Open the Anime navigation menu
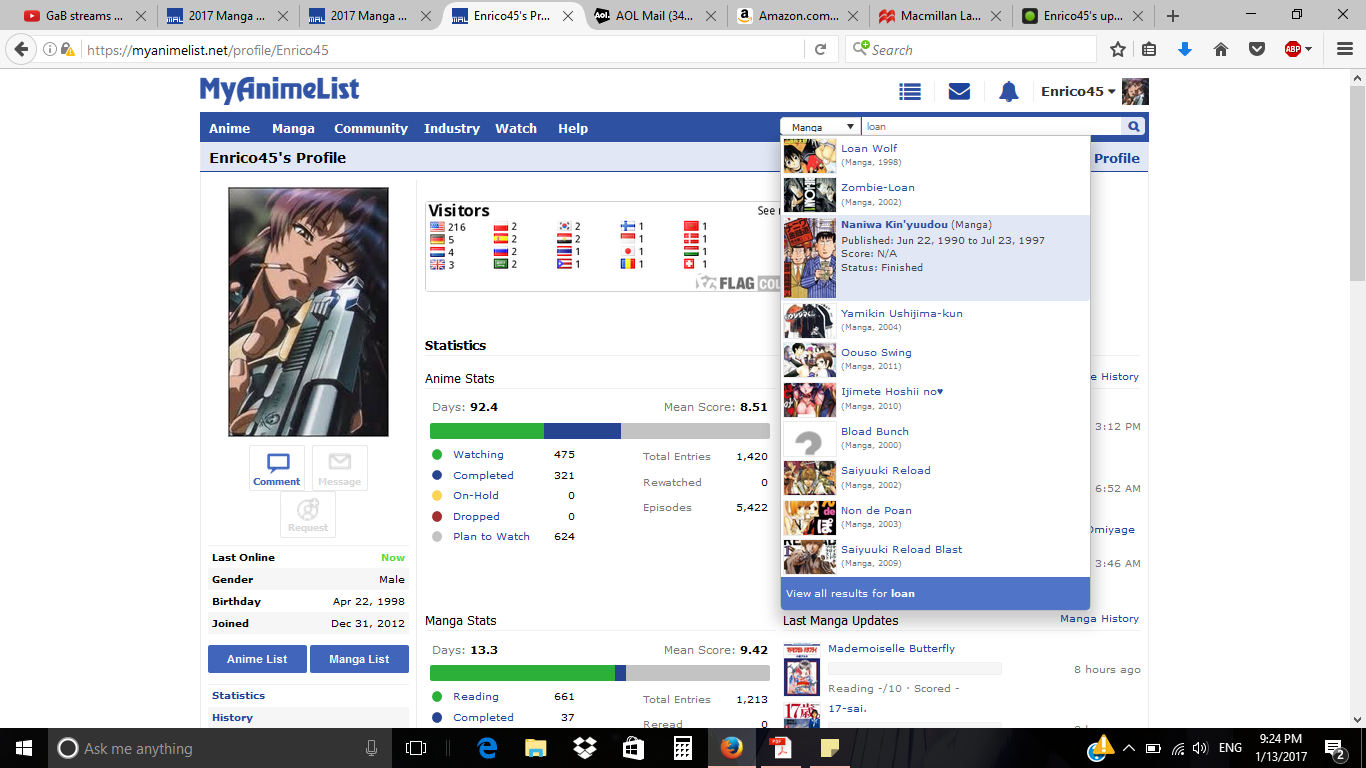The image size is (1366, 768). [x=230, y=128]
